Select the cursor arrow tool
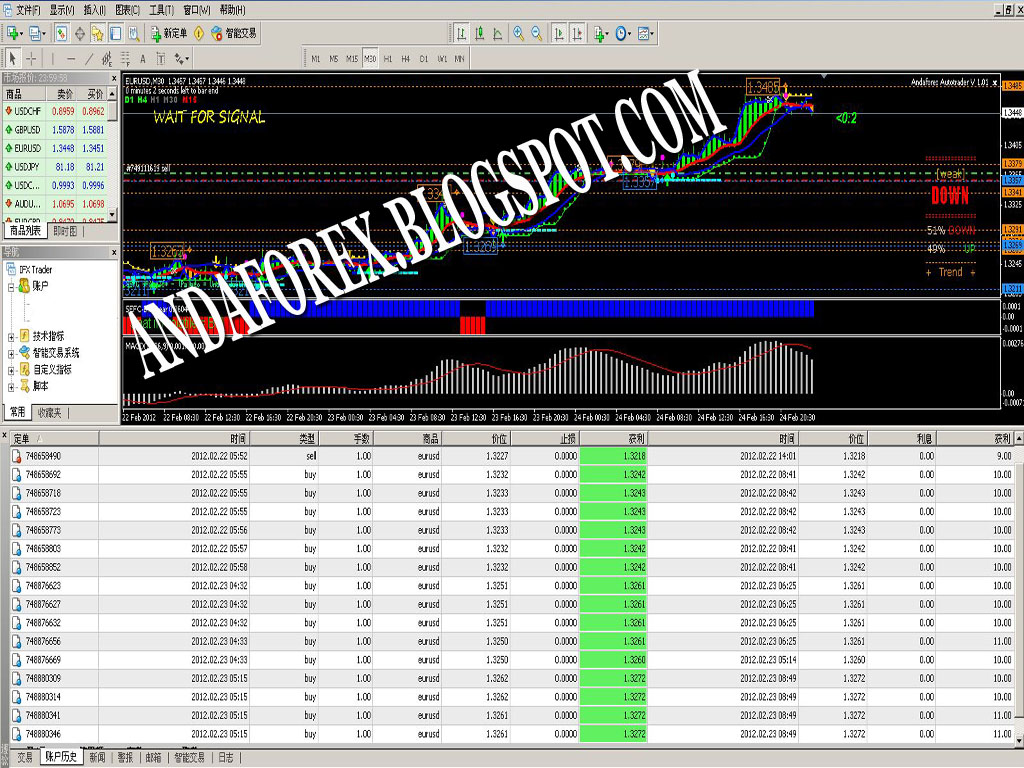The image size is (1024, 768). tap(12, 59)
